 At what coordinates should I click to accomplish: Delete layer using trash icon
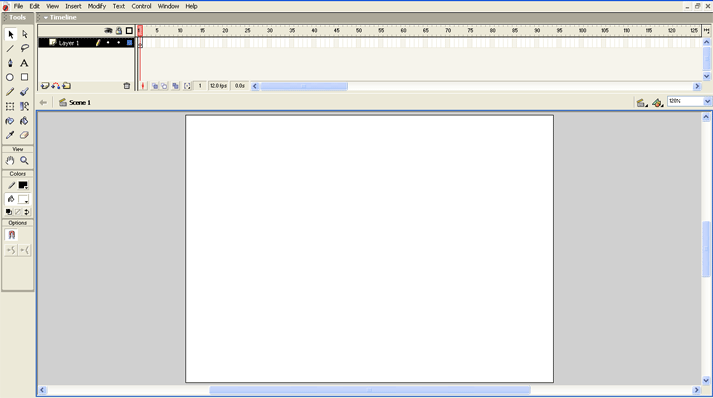pos(127,86)
